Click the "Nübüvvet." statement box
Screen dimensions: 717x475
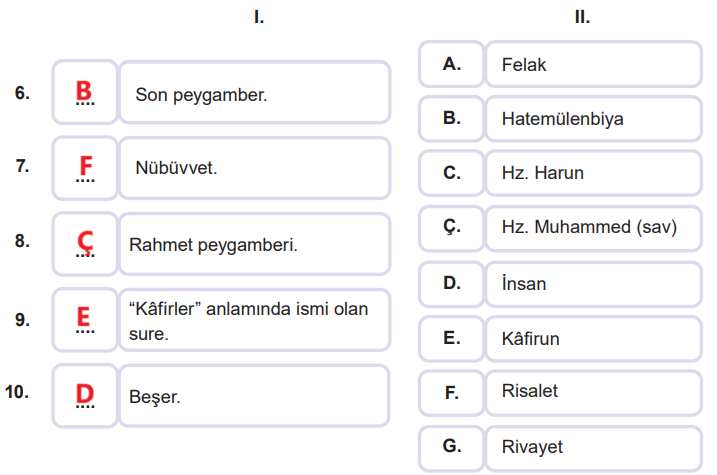[x=254, y=168]
